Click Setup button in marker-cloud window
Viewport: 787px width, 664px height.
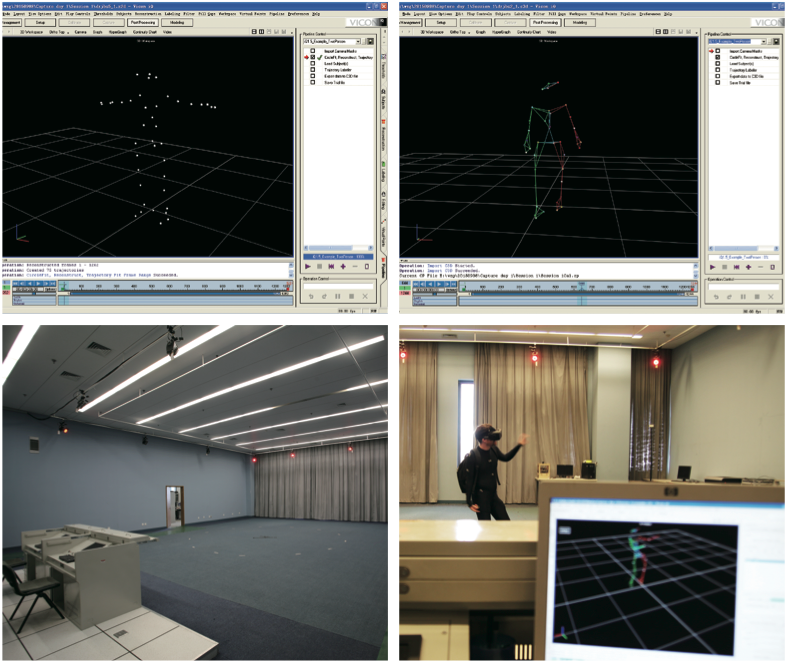point(40,23)
